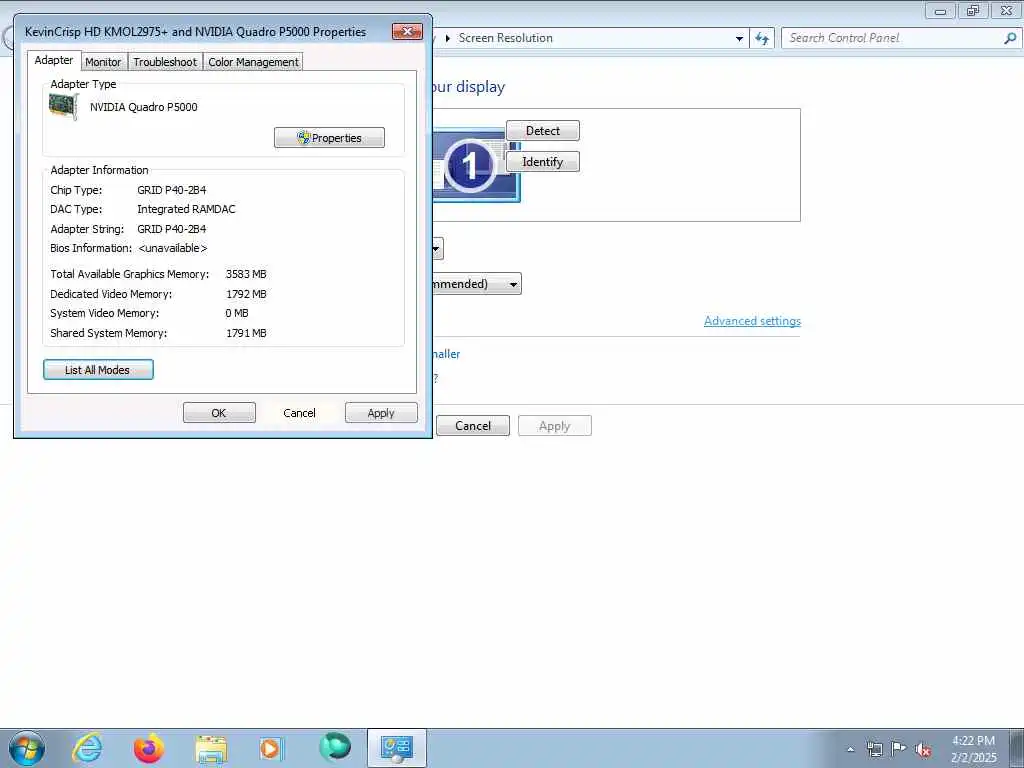Click the text size link ending 'naller'
The image size is (1024, 768).
coord(446,354)
